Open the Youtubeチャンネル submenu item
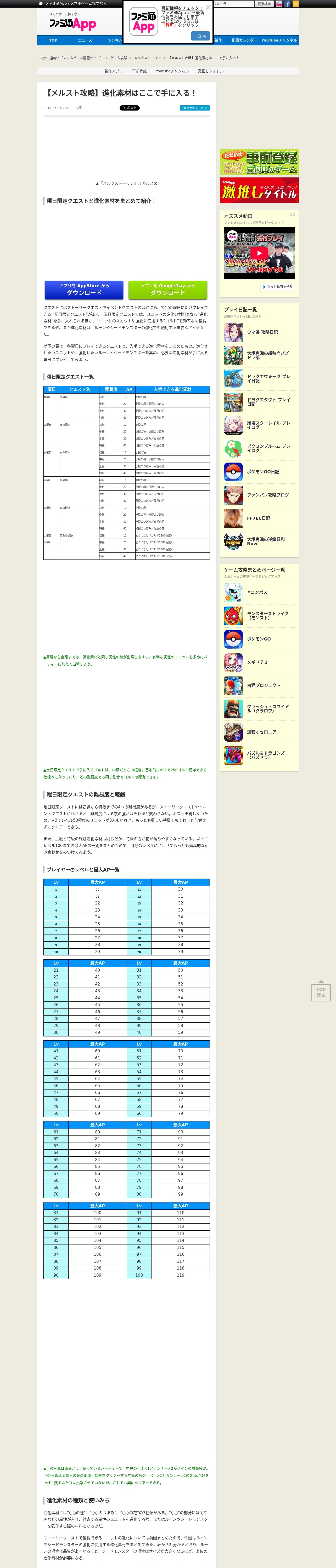 click(172, 71)
